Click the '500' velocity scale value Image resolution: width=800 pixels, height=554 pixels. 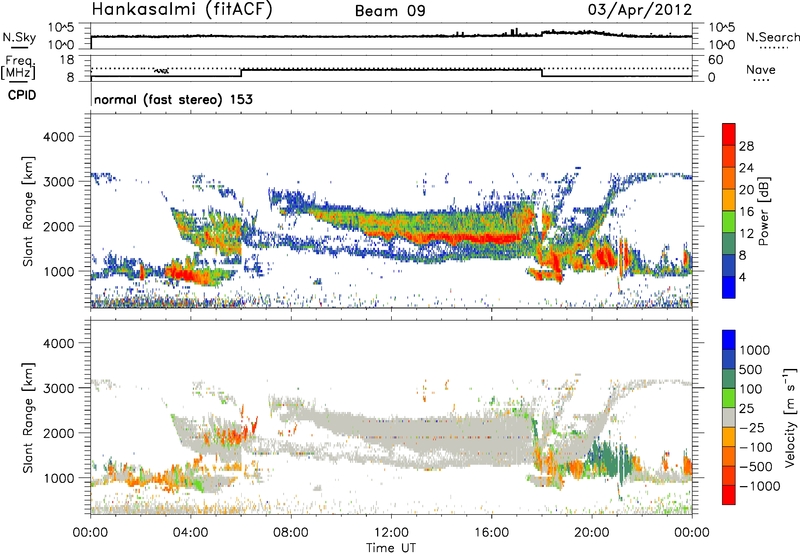pyautogui.click(x=750, y=369)
